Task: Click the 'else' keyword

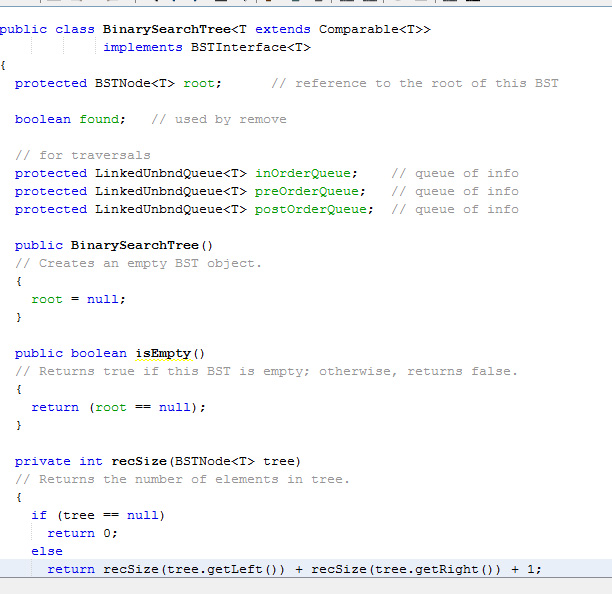Action: pyautogui.click(x=47, y=551)
